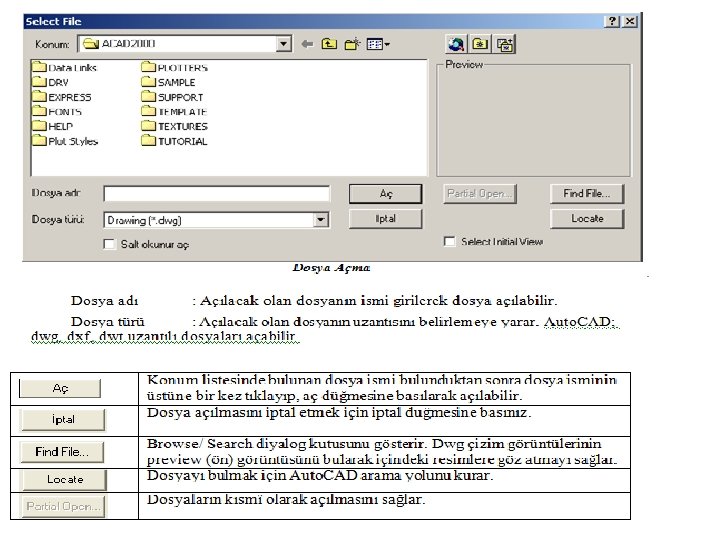The height and width of the screenshot is (540, 720).
Task: Enable the Salt okunur aç checkbox
Action: point(109,244)
